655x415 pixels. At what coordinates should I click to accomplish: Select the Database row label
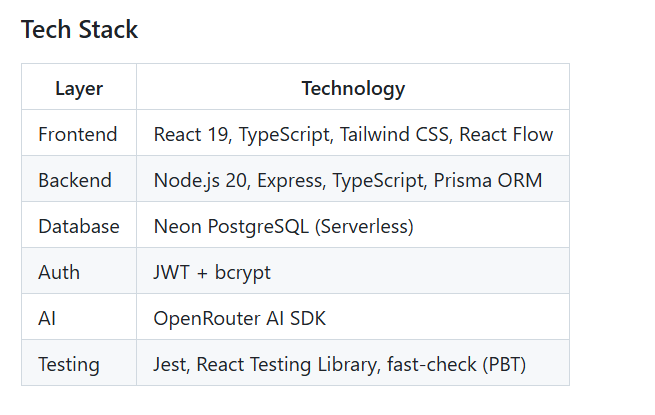click(79, 226)
